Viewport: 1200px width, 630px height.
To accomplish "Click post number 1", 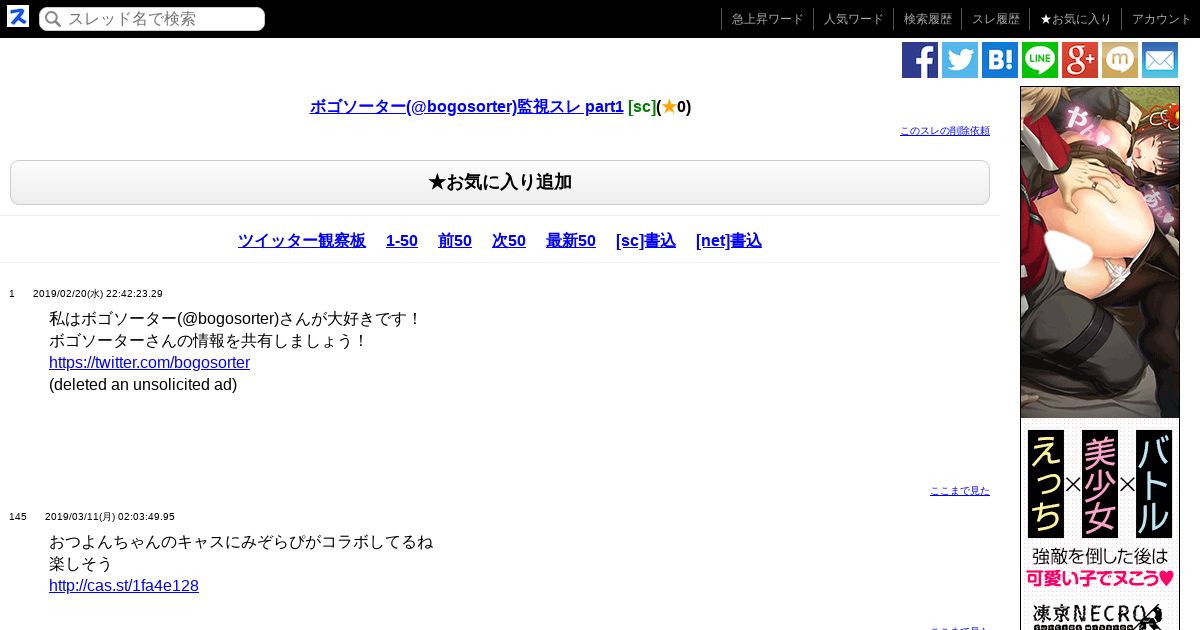I will coord(12,294).
